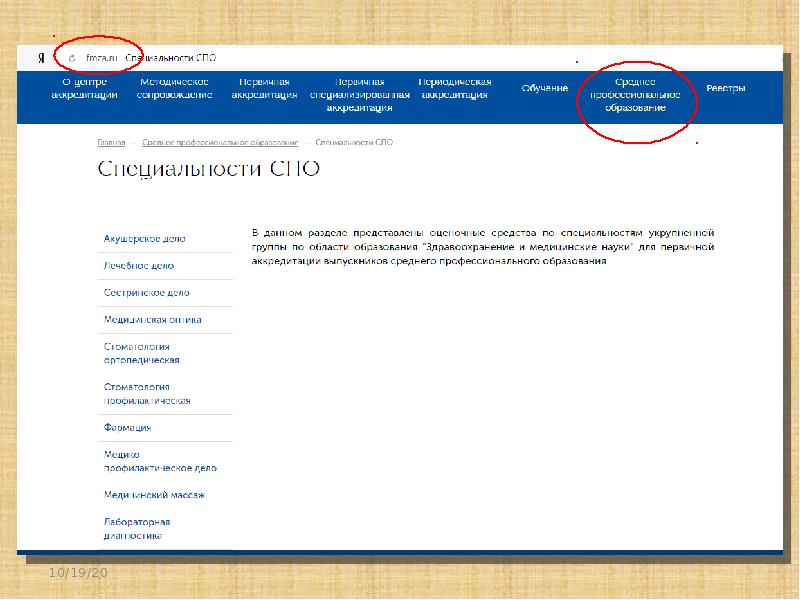Go to 'Периодическая аккредитация' section
The image size is (800, 600).
(454, 88)
